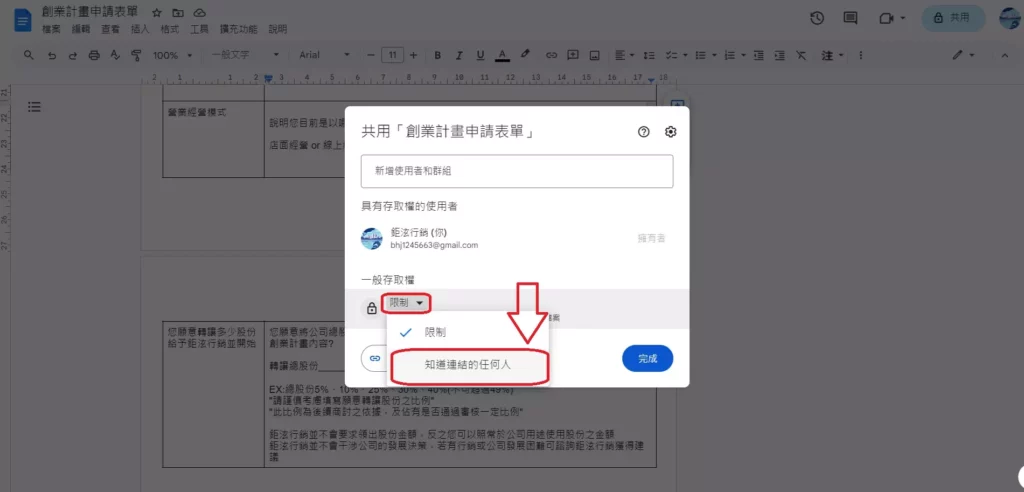Open the 檔案 menu

coord(51,29)
